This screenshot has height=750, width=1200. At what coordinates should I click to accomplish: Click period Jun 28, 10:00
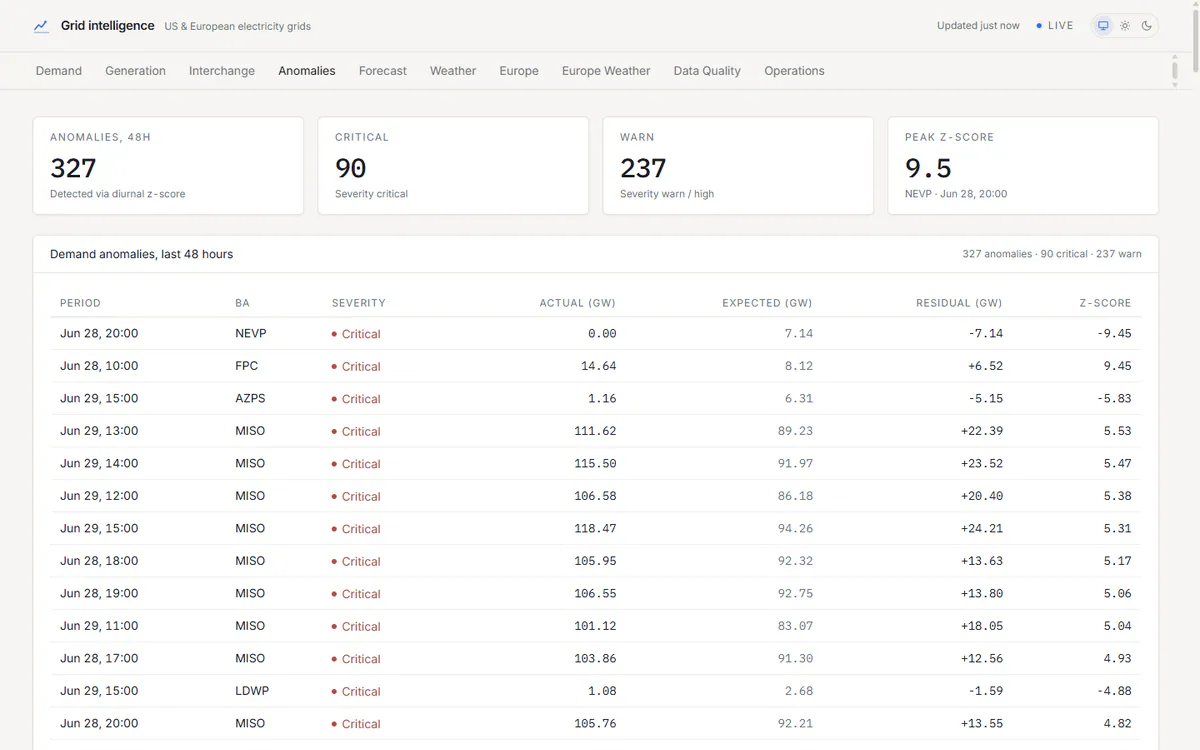(x=99, y=366)
